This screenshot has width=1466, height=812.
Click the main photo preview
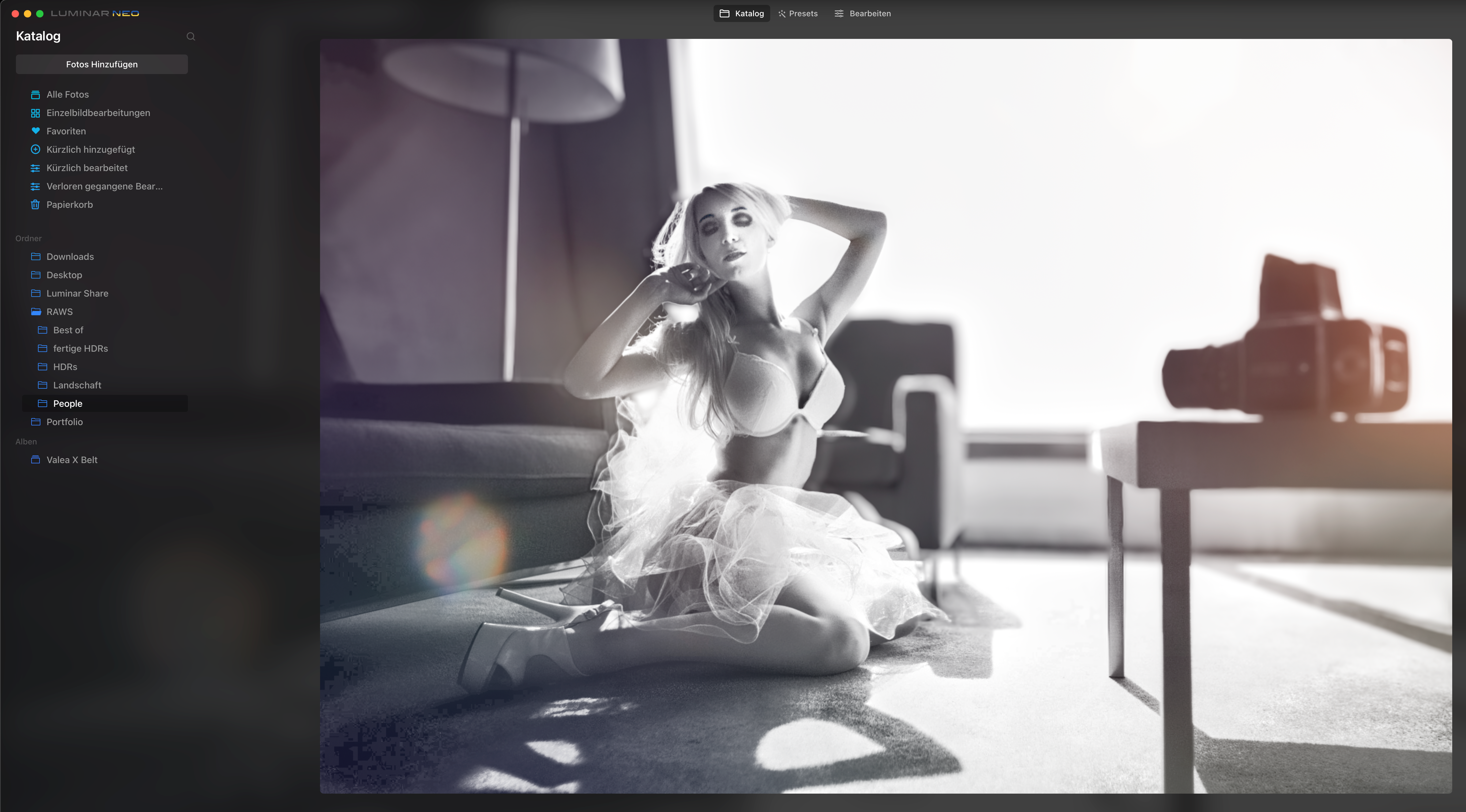pos(886,416)
